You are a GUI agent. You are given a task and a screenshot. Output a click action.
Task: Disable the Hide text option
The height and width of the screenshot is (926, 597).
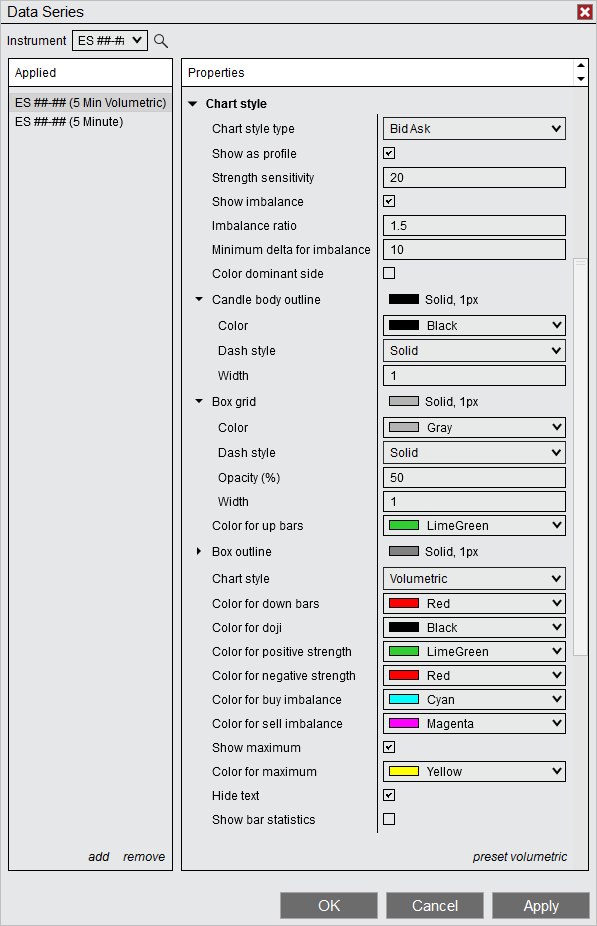(388, 795)
